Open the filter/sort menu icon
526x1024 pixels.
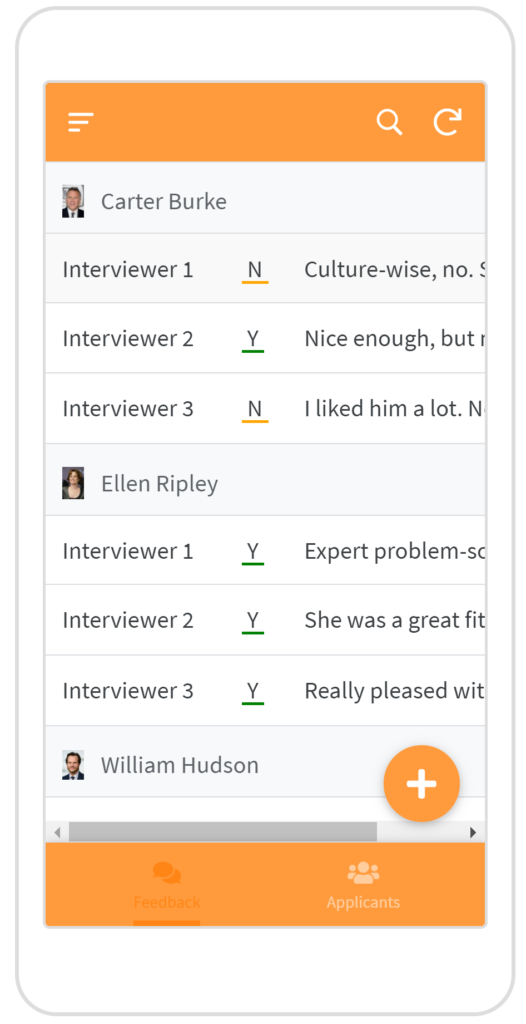click(x=81, y=122)
